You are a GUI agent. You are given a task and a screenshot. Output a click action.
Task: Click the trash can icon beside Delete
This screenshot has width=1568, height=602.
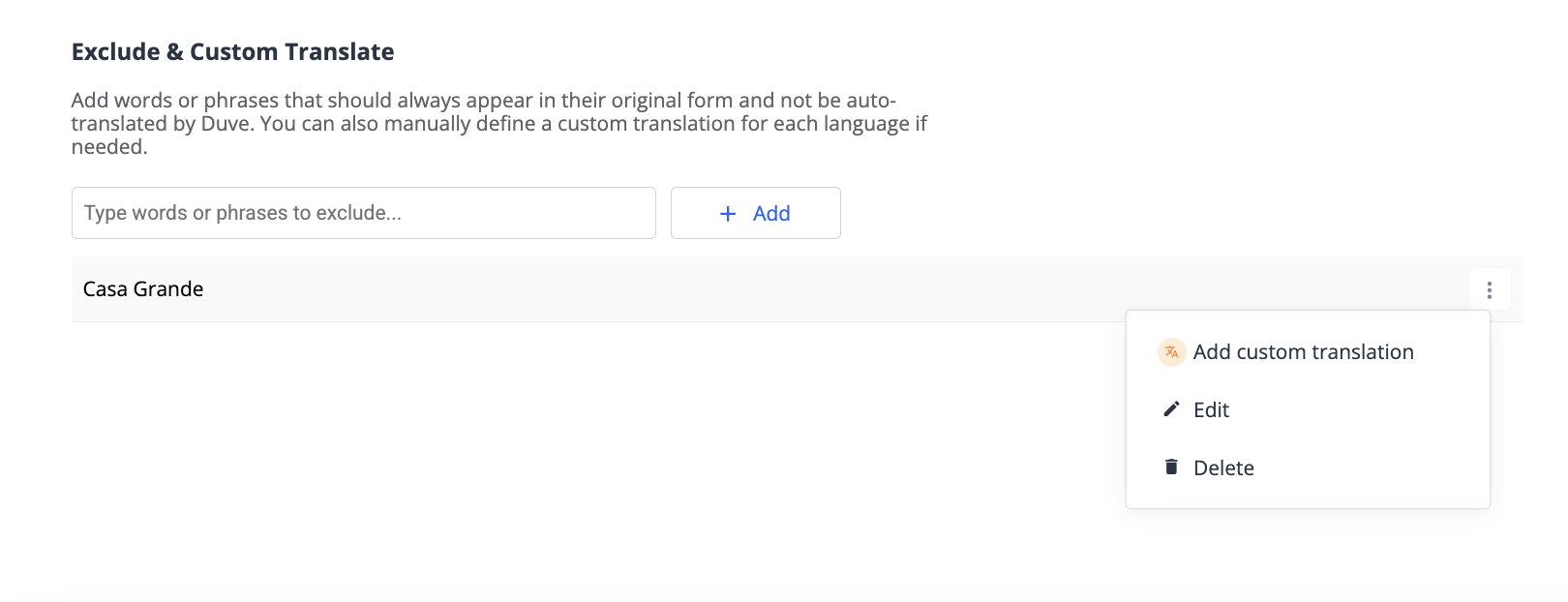[x=1171, y=467]
